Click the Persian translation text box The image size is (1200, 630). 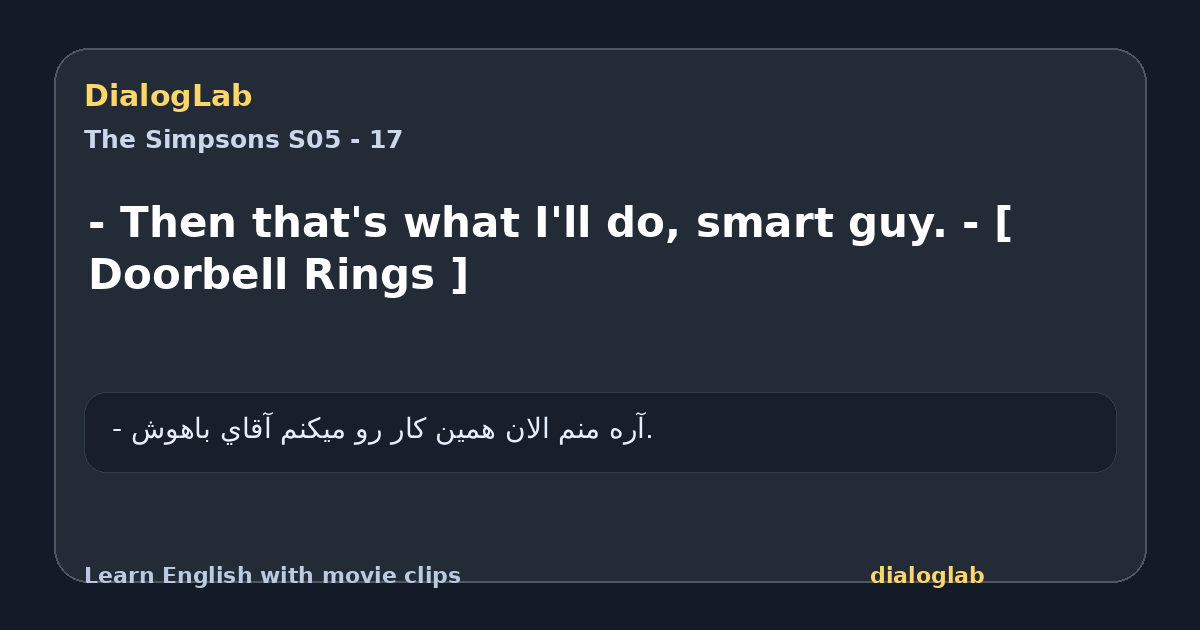click(600, 432)
